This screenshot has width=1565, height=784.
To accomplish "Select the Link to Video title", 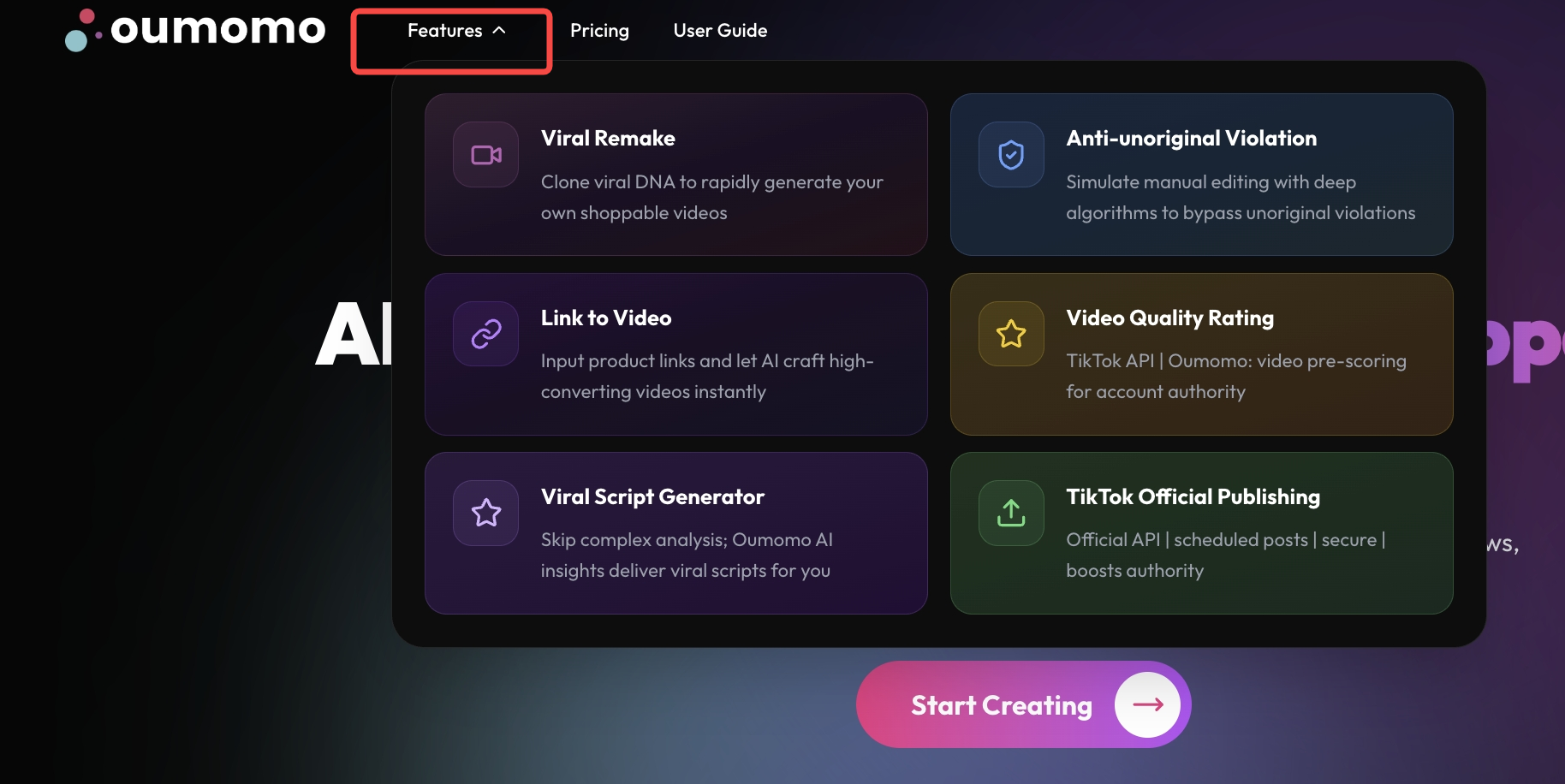I will click(x=606, y=318).
